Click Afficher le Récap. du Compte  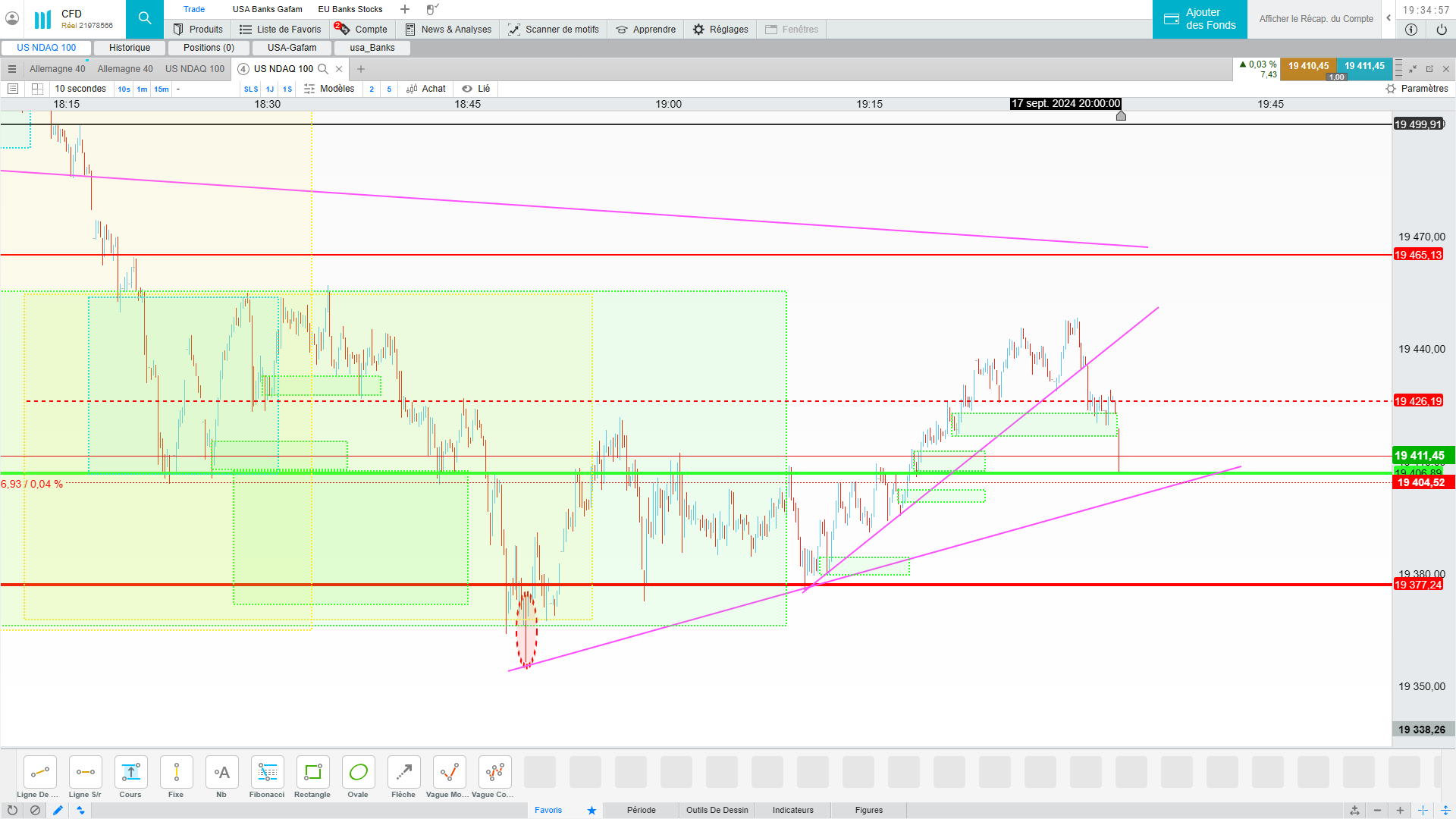pyautogui.click(x=1316, y=19)
